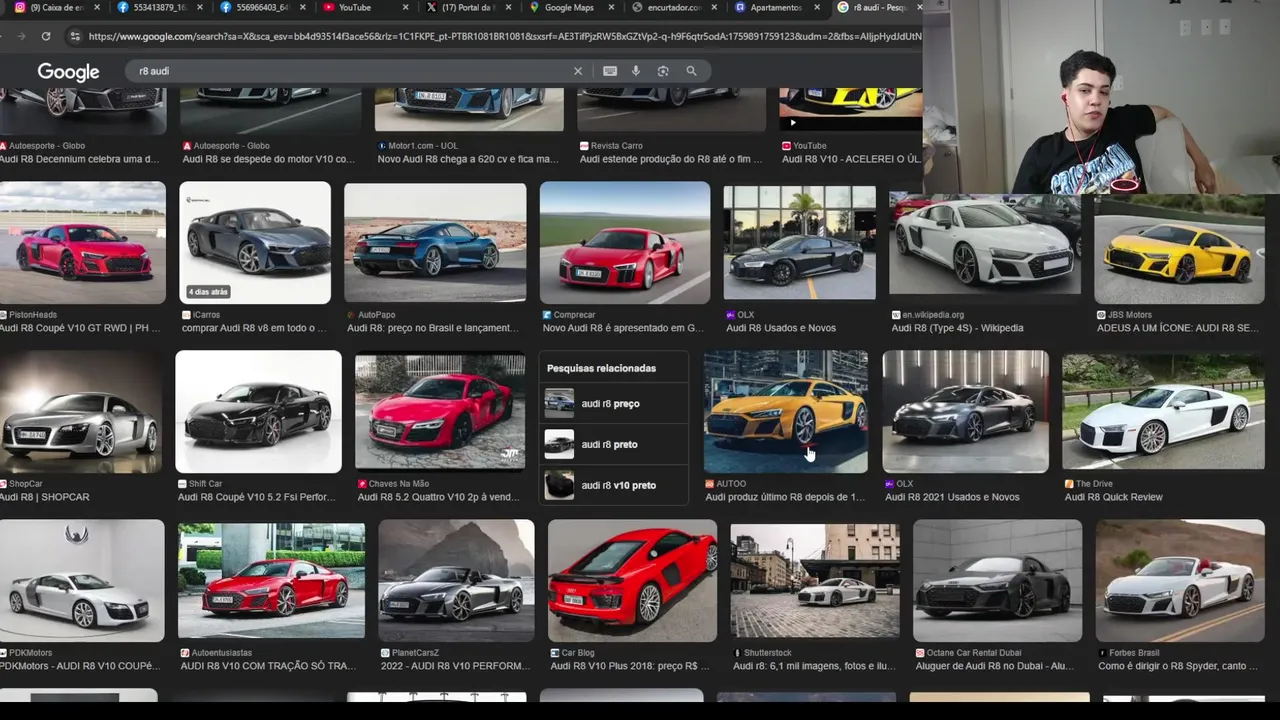This screenshot has width=1280, height=720.
Task: Close the Google Maps browser tab
Action: click(x=611, y=7)
